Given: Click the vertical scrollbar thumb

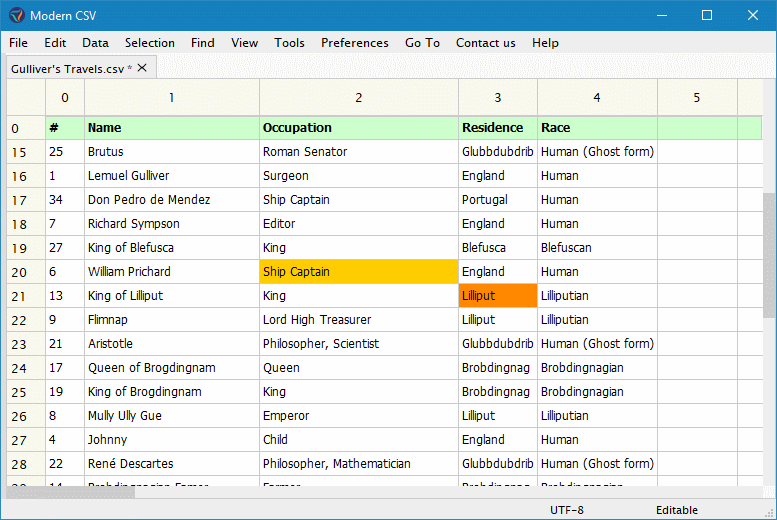Looking at the screenshot, I should click(769, 255).
